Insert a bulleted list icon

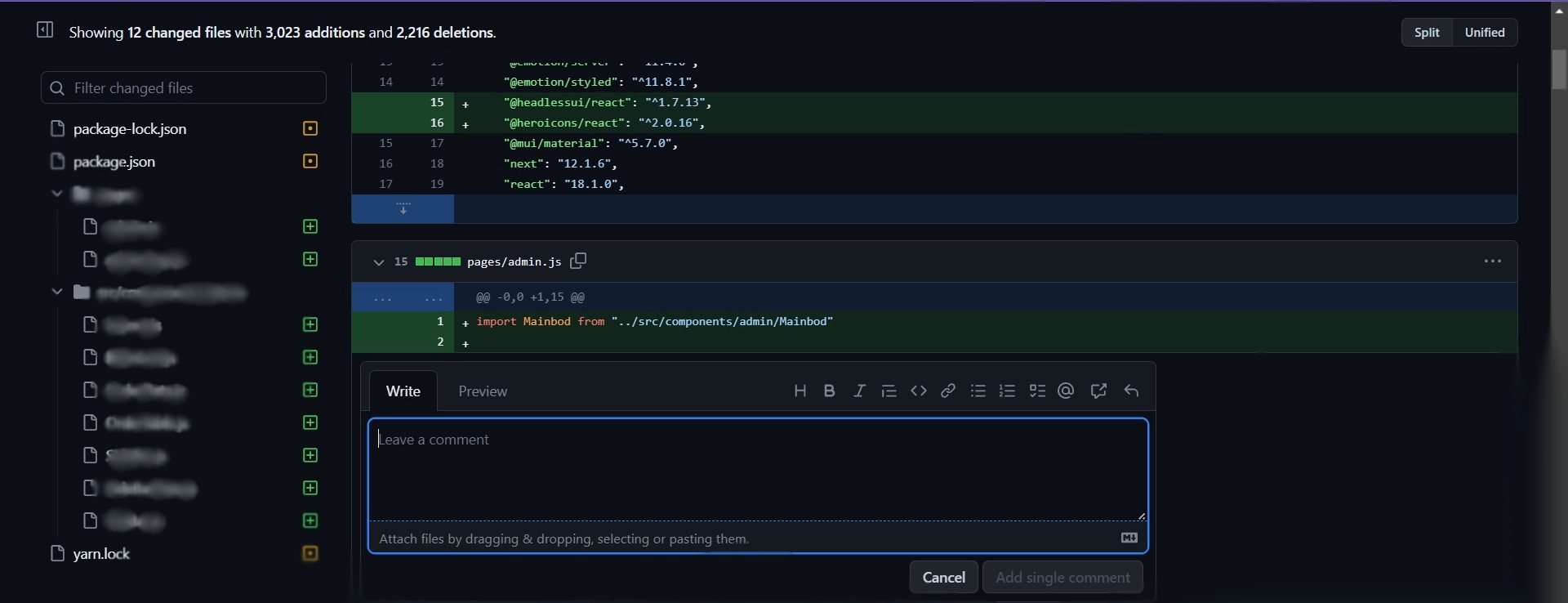pyautogui.click(x=978, y=391)
